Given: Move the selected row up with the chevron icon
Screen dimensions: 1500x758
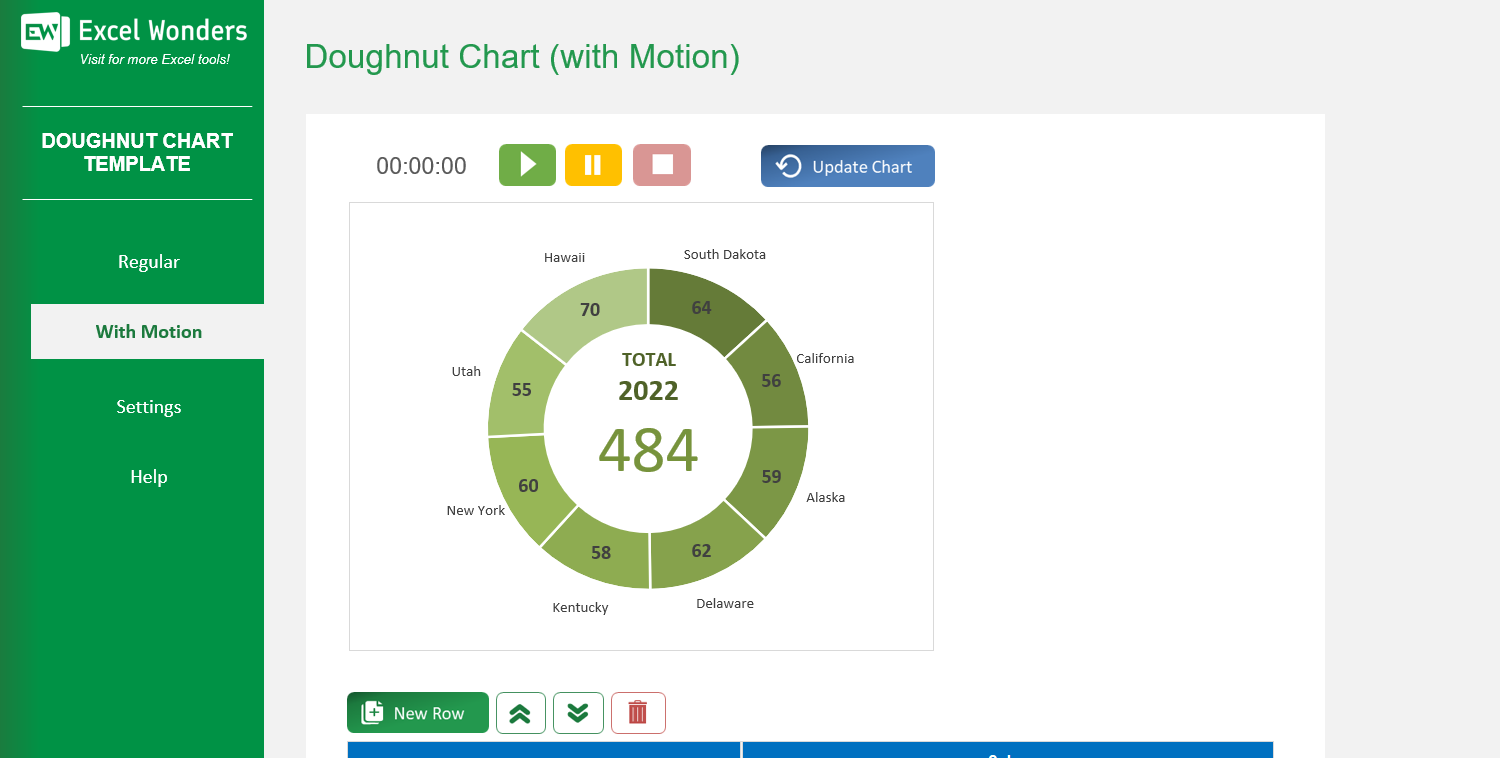Looking at the screenshot, I should click(521, 712).
